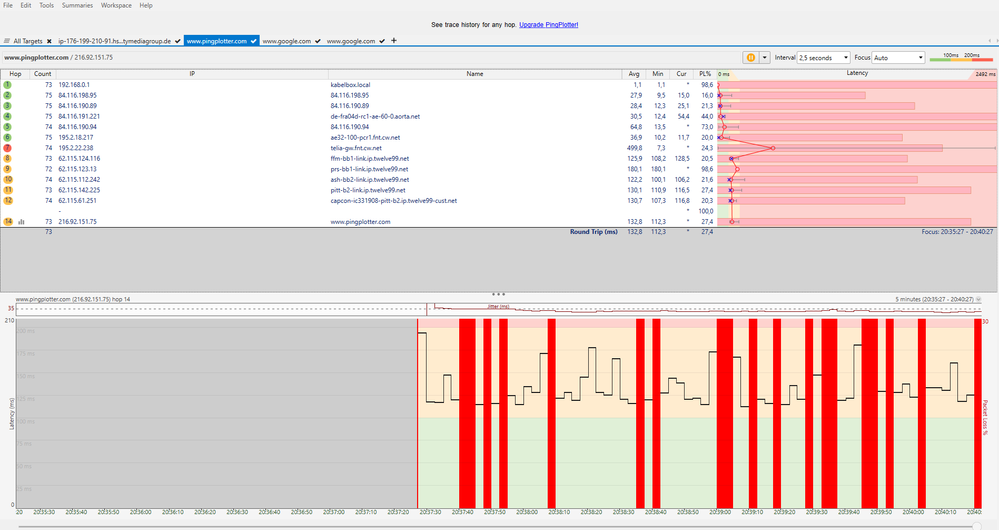Image resolution: width=999 pixels, height=530 pixels.
Task: Select the prs-bb1-link.ip.twelve99.net name cell
Action: click(370, 169)
